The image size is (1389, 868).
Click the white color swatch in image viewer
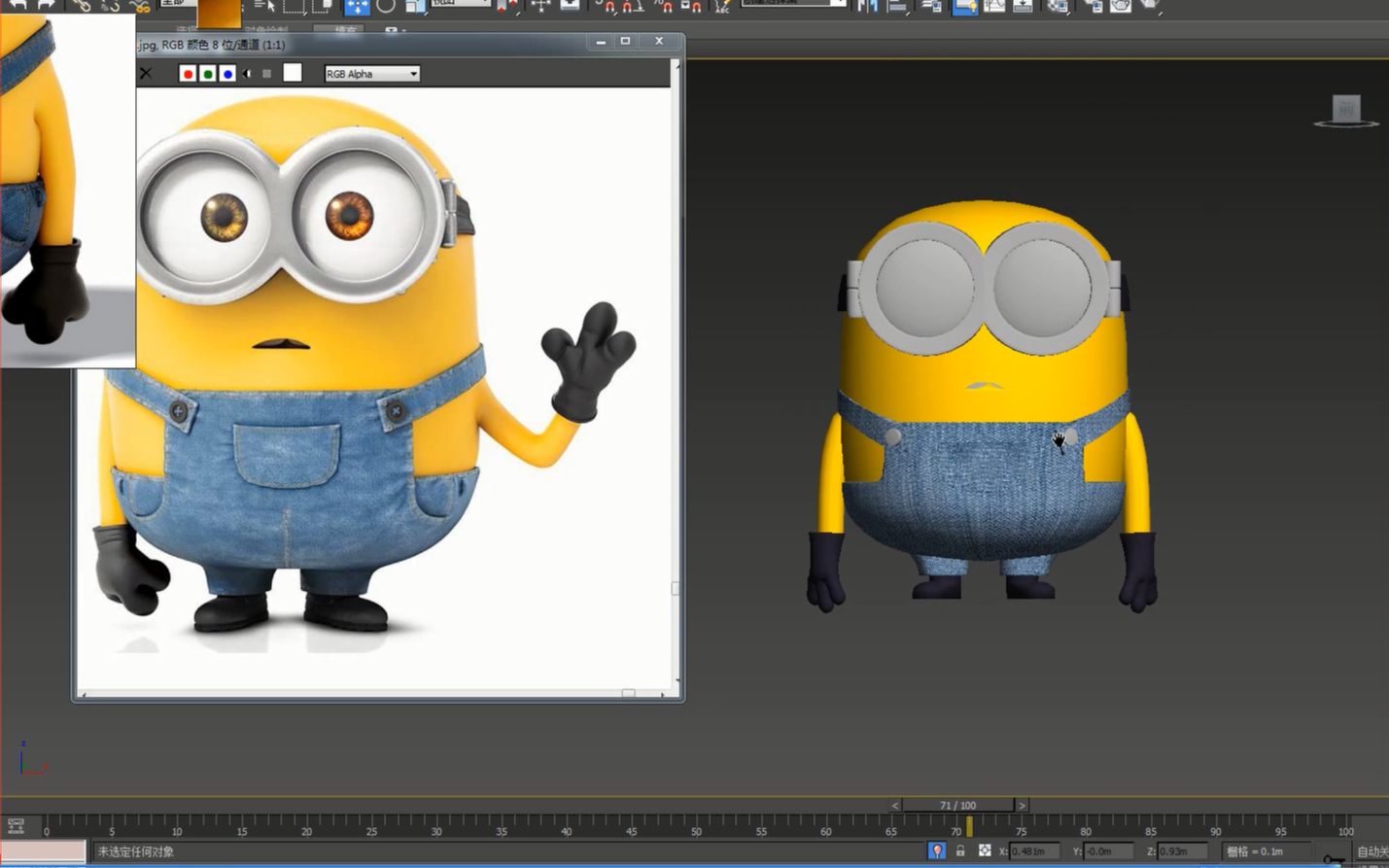292,73
